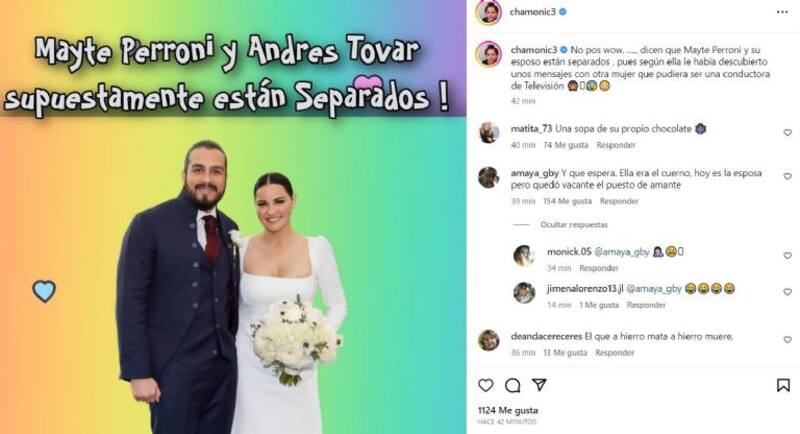This screenshot has width=800, height=434.
Task: Share the post via paper plane icon
Action: (539, 385)
